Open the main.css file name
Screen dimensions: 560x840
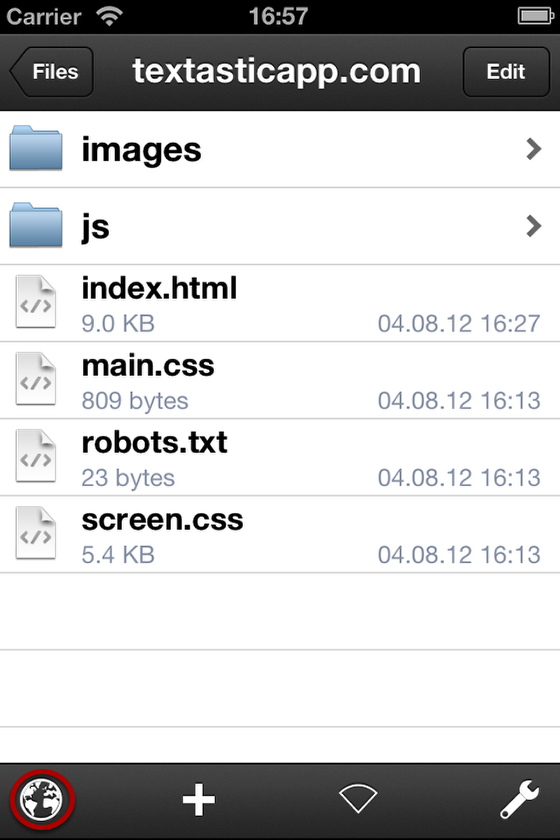(x=148, y=366)
